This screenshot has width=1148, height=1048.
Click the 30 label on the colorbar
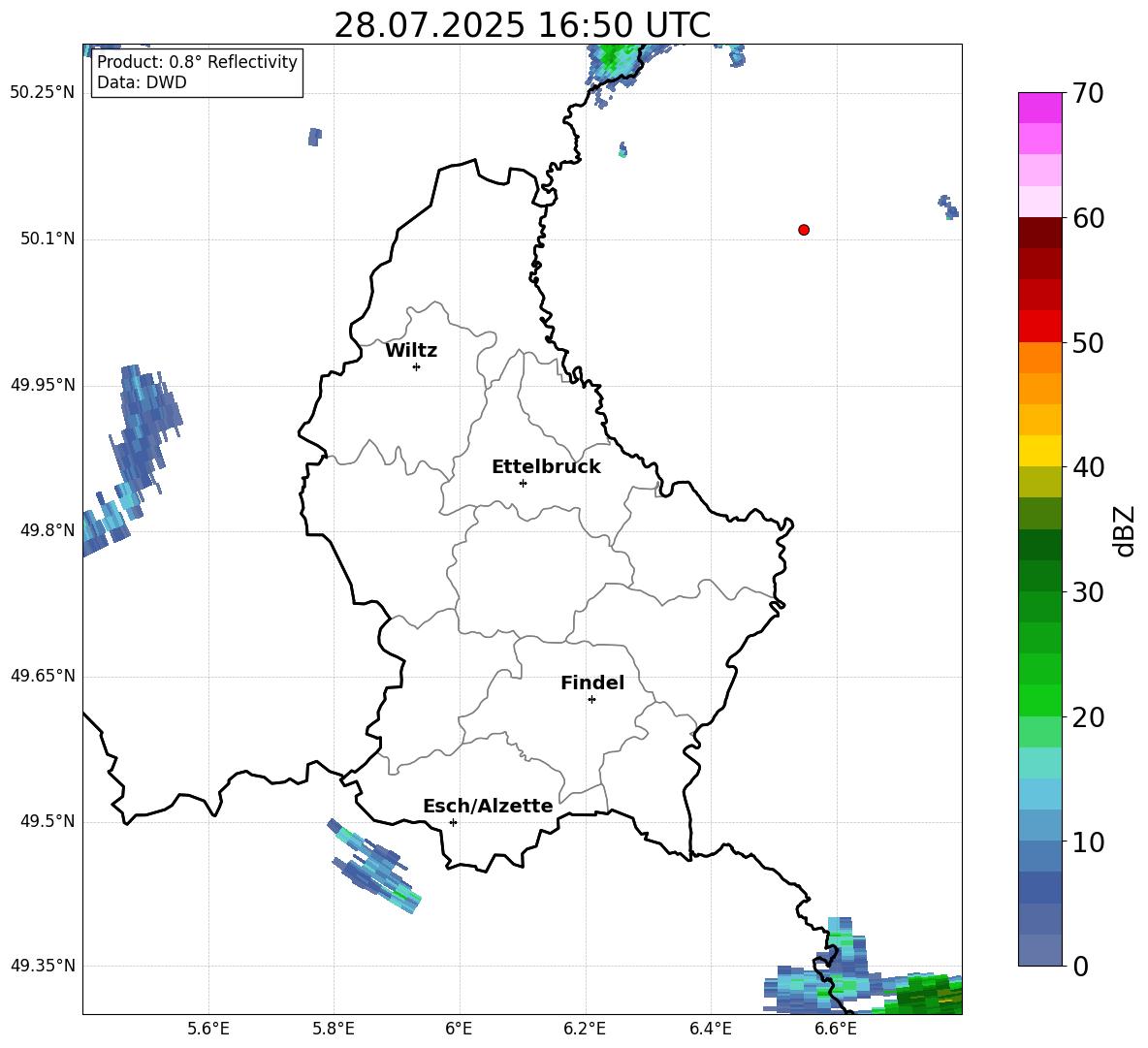(x=1087, y=591)
